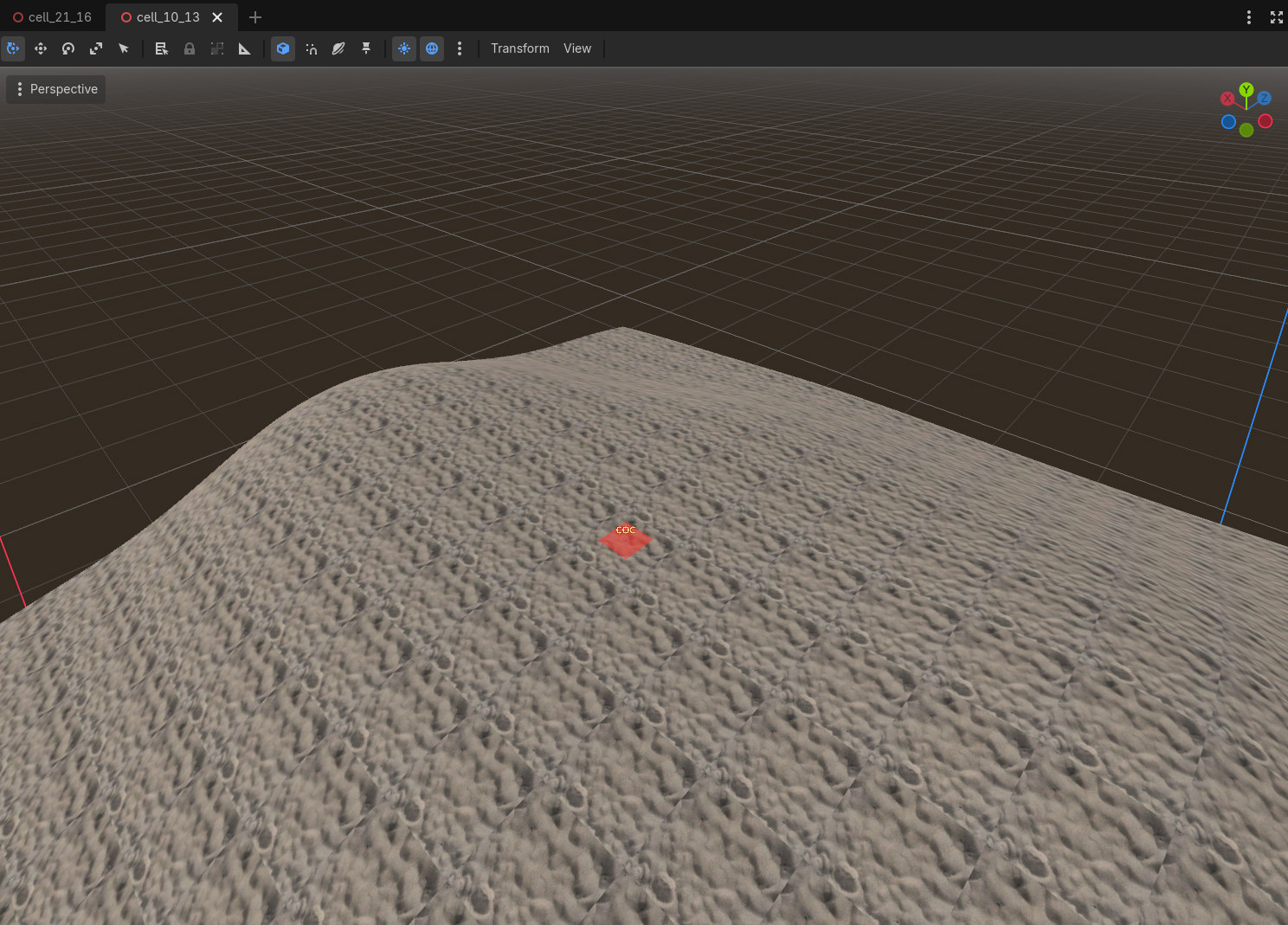1288x925 pixels.
Task: Click the blue Z axis gizmo
Action: point(1265,99)
